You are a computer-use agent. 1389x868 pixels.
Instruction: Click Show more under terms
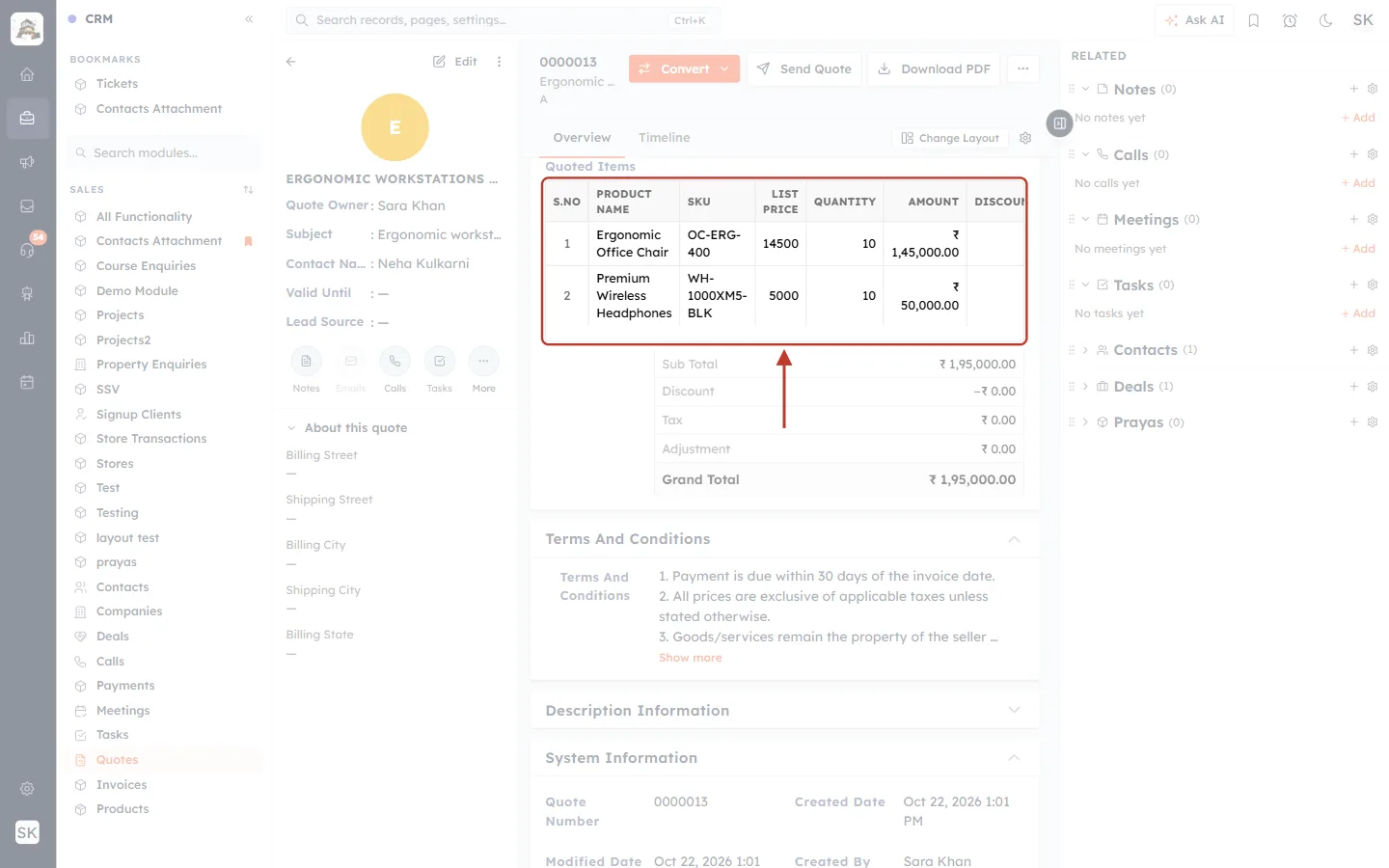coord(690,658)
